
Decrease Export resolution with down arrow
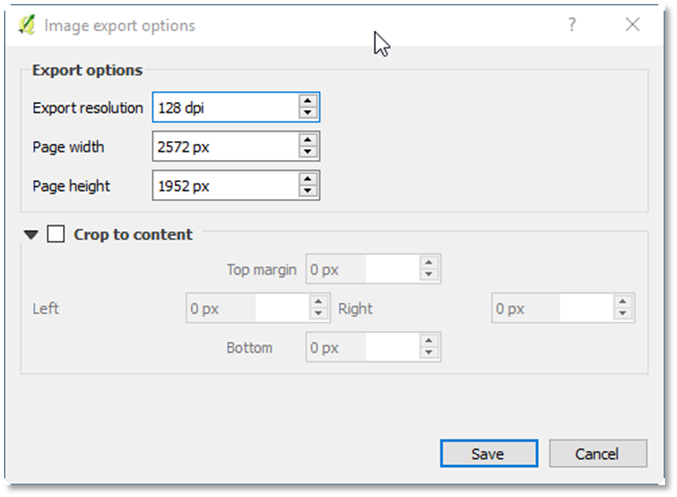point(308,113)
